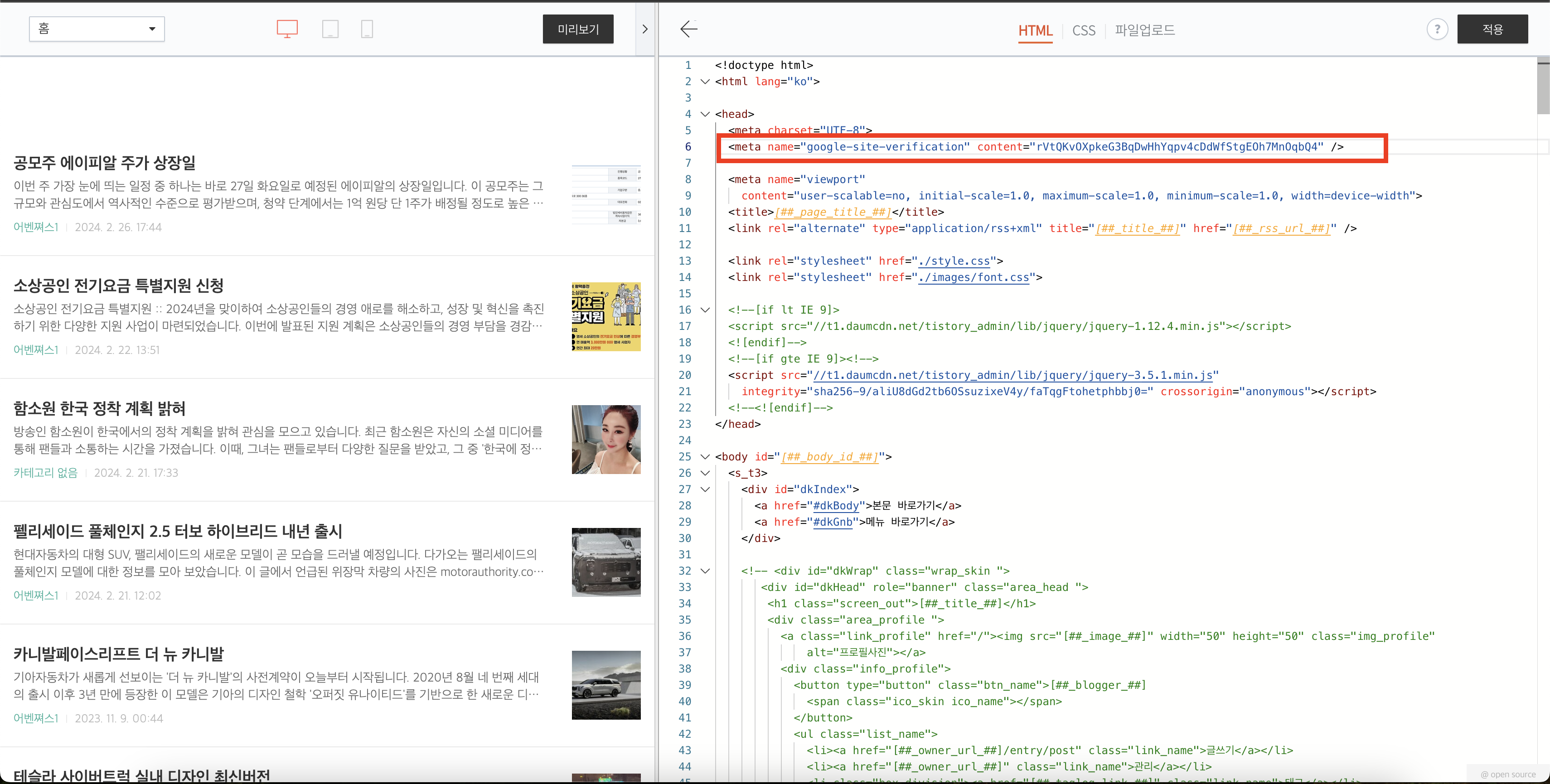
Task: Collapse the html tag fold on line 2
Action: (x=705, y=81)
